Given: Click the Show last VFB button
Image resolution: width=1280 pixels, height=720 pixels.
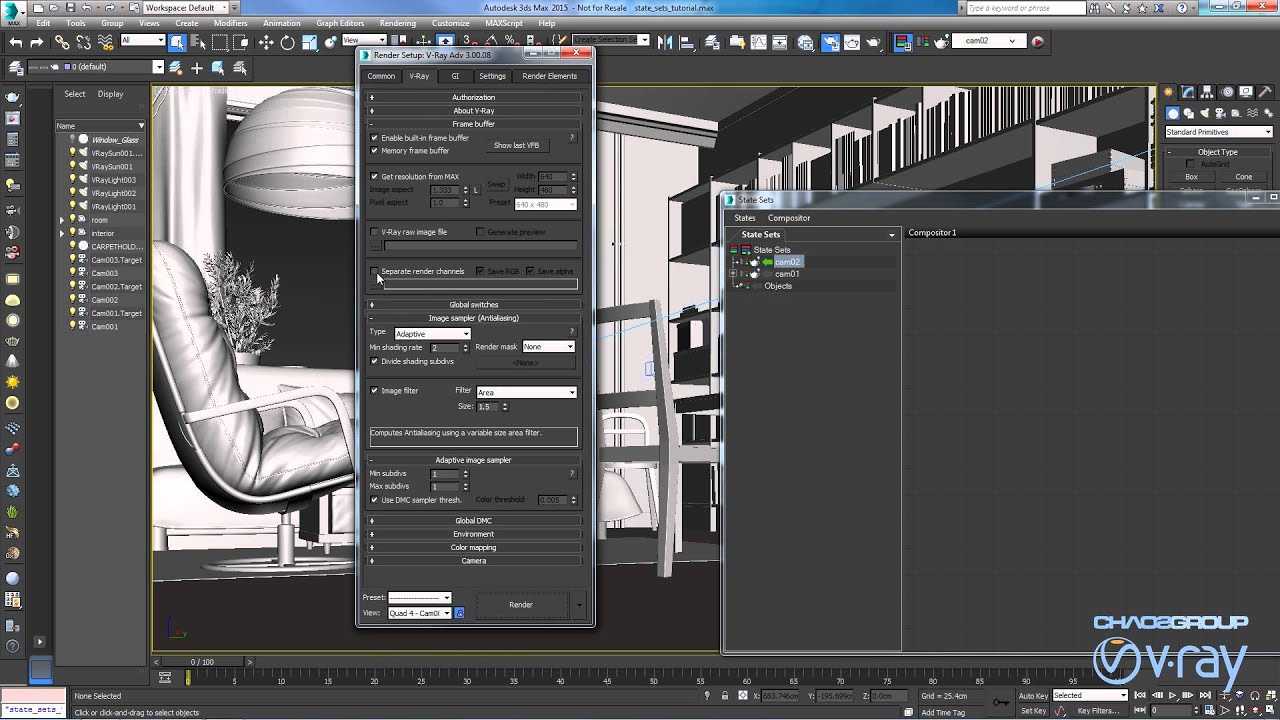Looking at the screenshot, I should [x=516, y=145].
